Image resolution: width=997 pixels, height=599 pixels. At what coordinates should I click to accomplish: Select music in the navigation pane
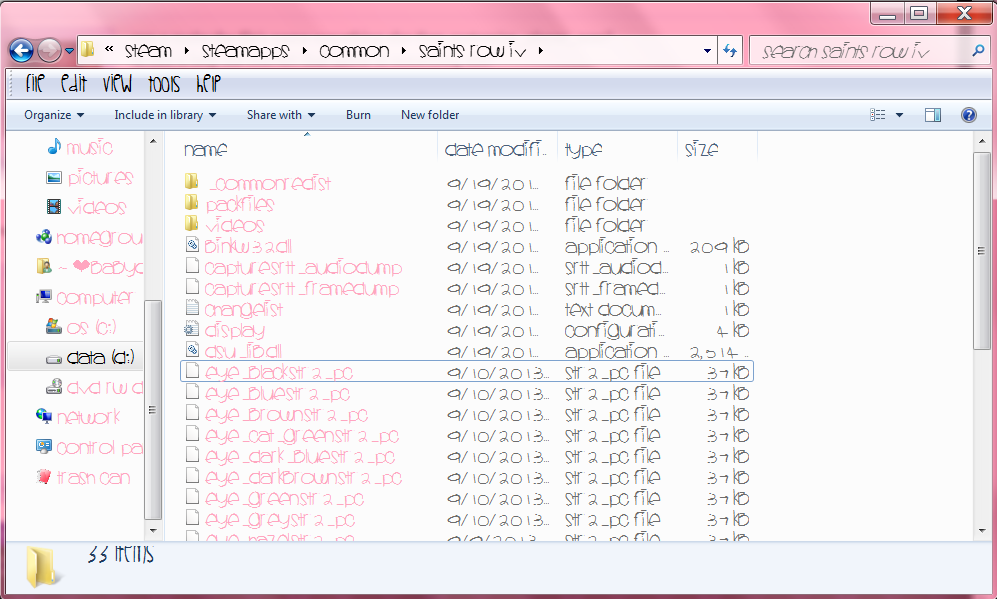(89, 148)
